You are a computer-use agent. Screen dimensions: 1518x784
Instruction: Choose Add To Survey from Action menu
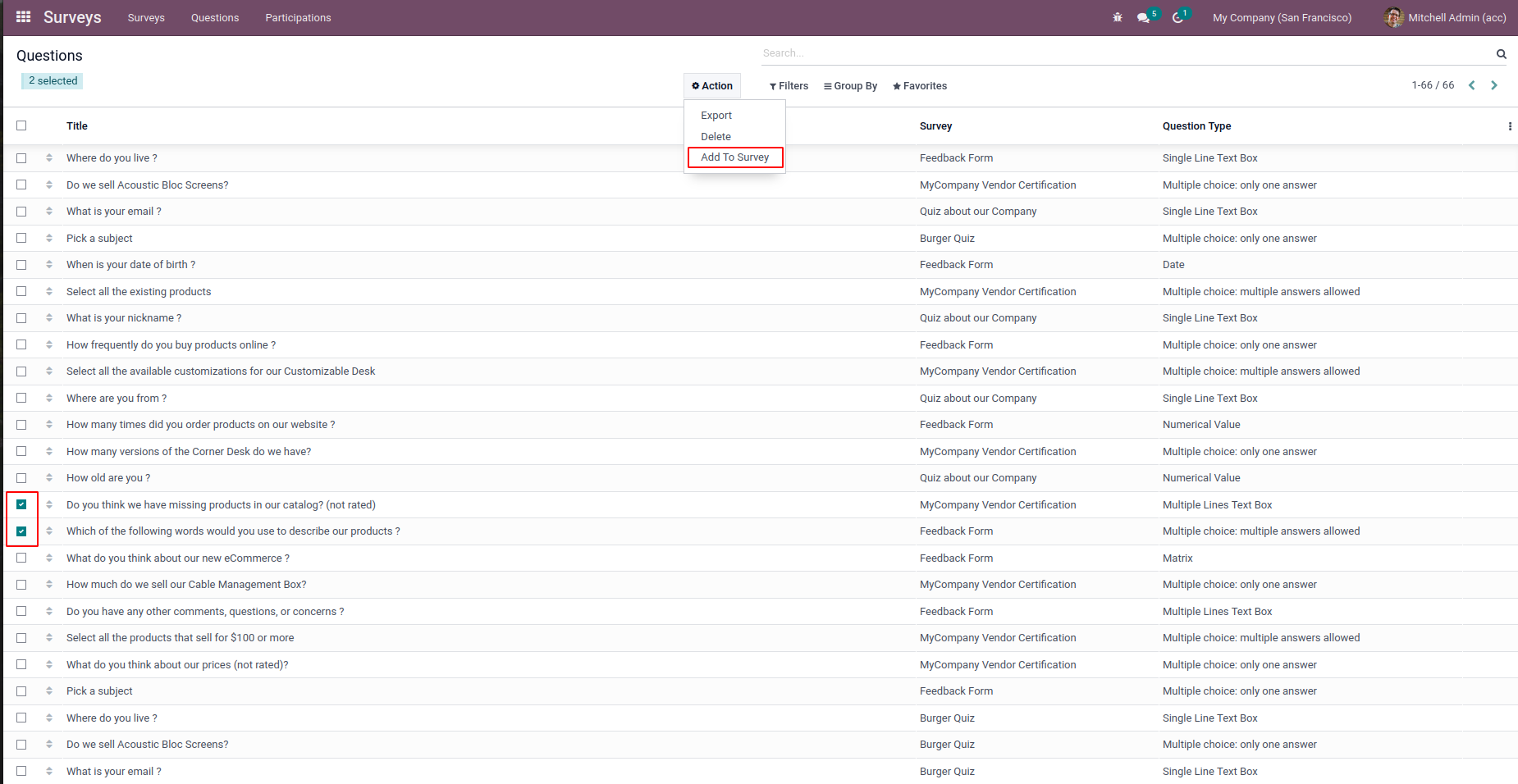pos(735,157)
